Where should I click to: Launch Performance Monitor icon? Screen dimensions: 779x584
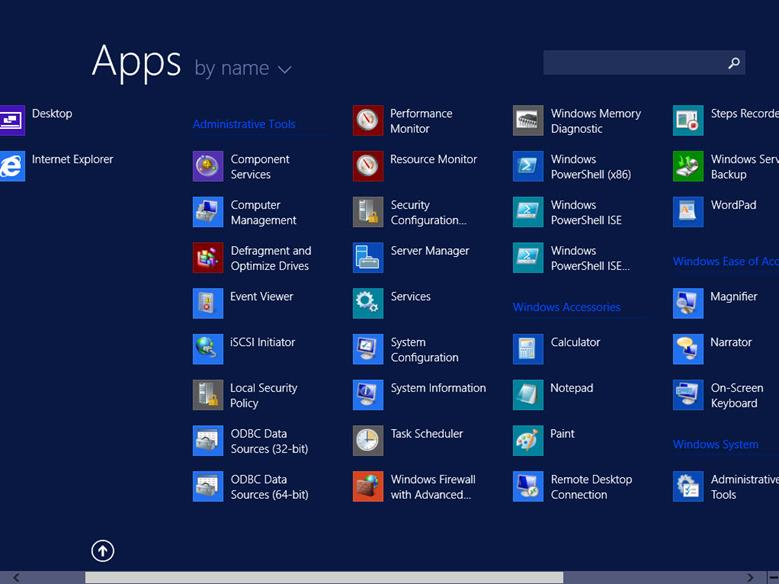368,120
